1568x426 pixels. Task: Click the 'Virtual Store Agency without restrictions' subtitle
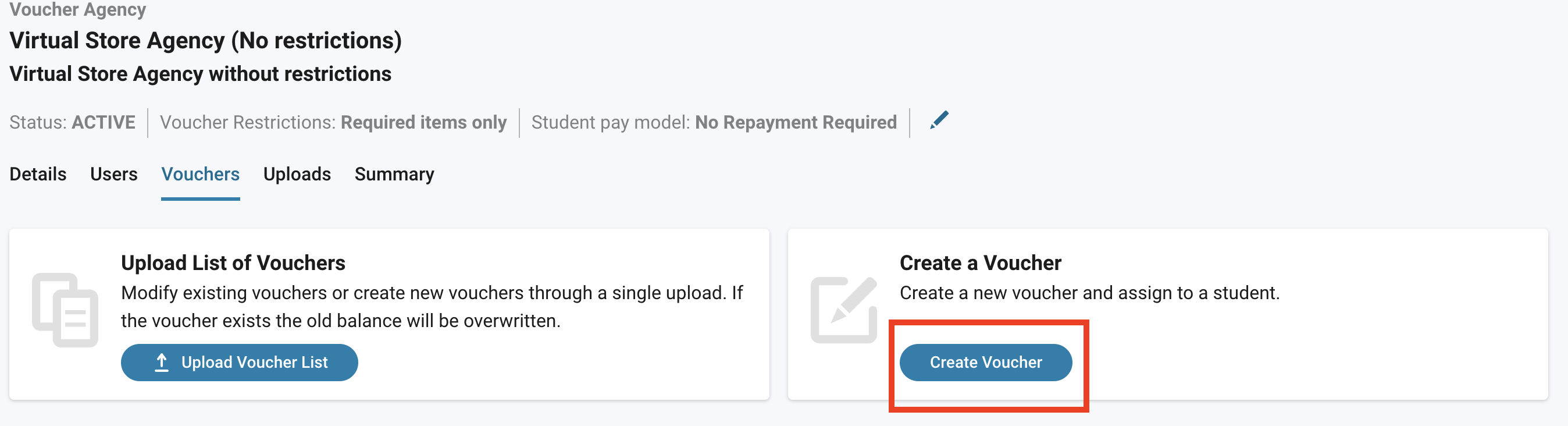tap(200, 74)
